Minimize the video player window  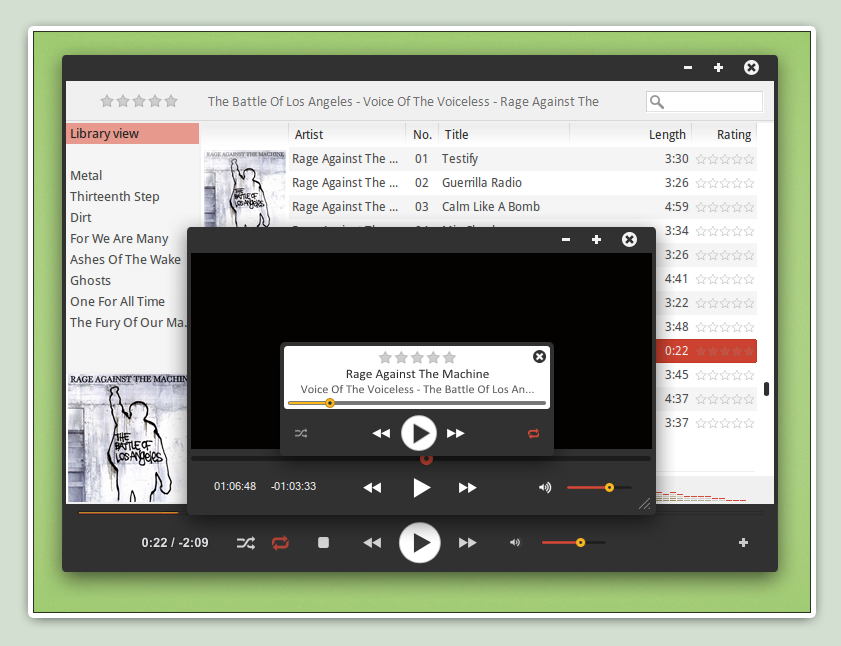click(566, 239)
